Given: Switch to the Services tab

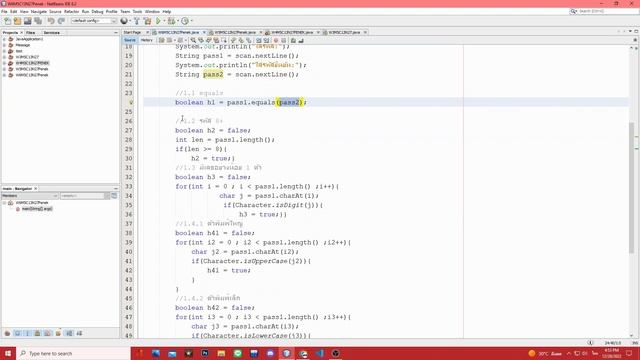Looking at the screenshot, I should click(51, 33).
